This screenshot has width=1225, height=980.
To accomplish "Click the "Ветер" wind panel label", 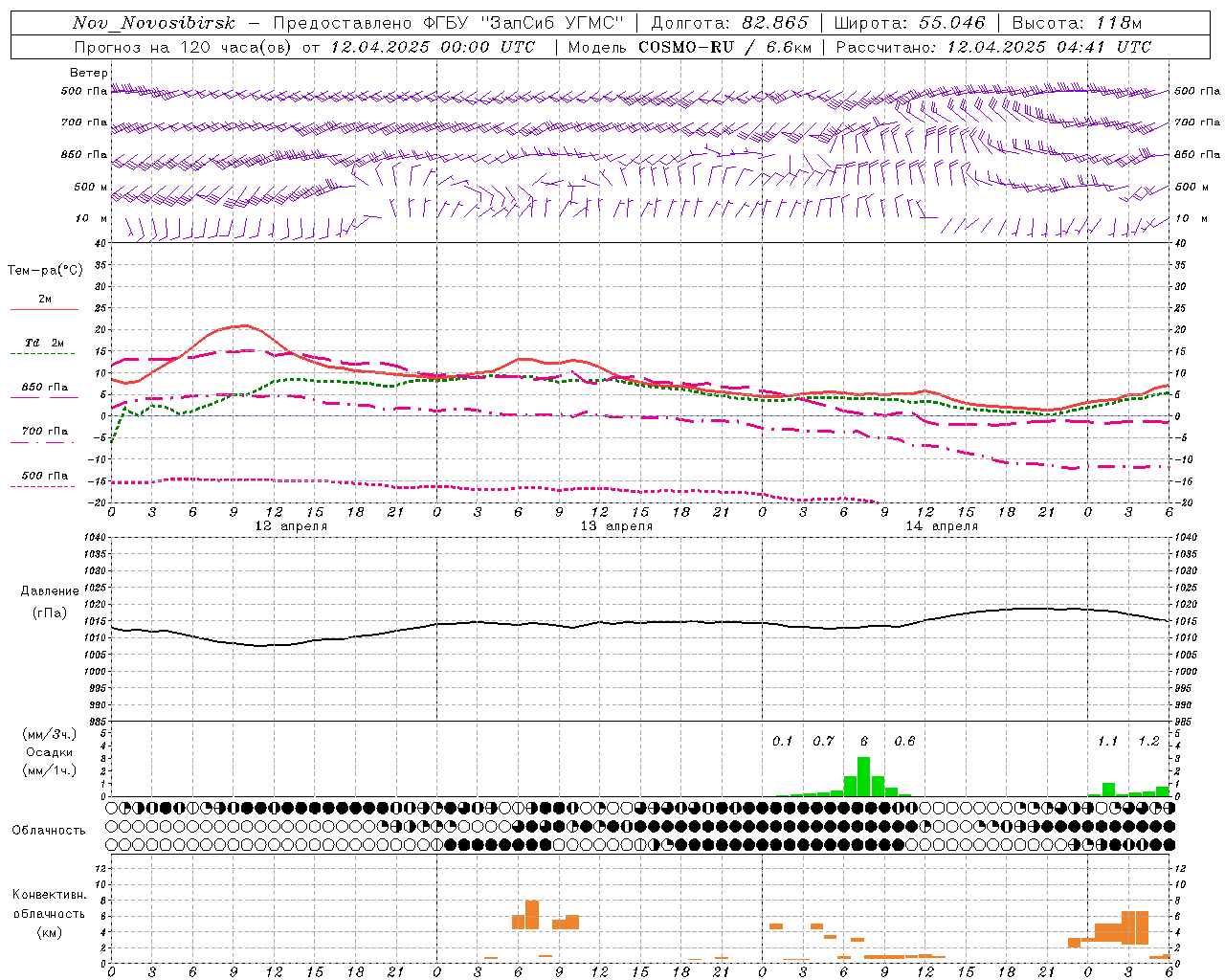I will pyautogui.click(x=89, y=73).
